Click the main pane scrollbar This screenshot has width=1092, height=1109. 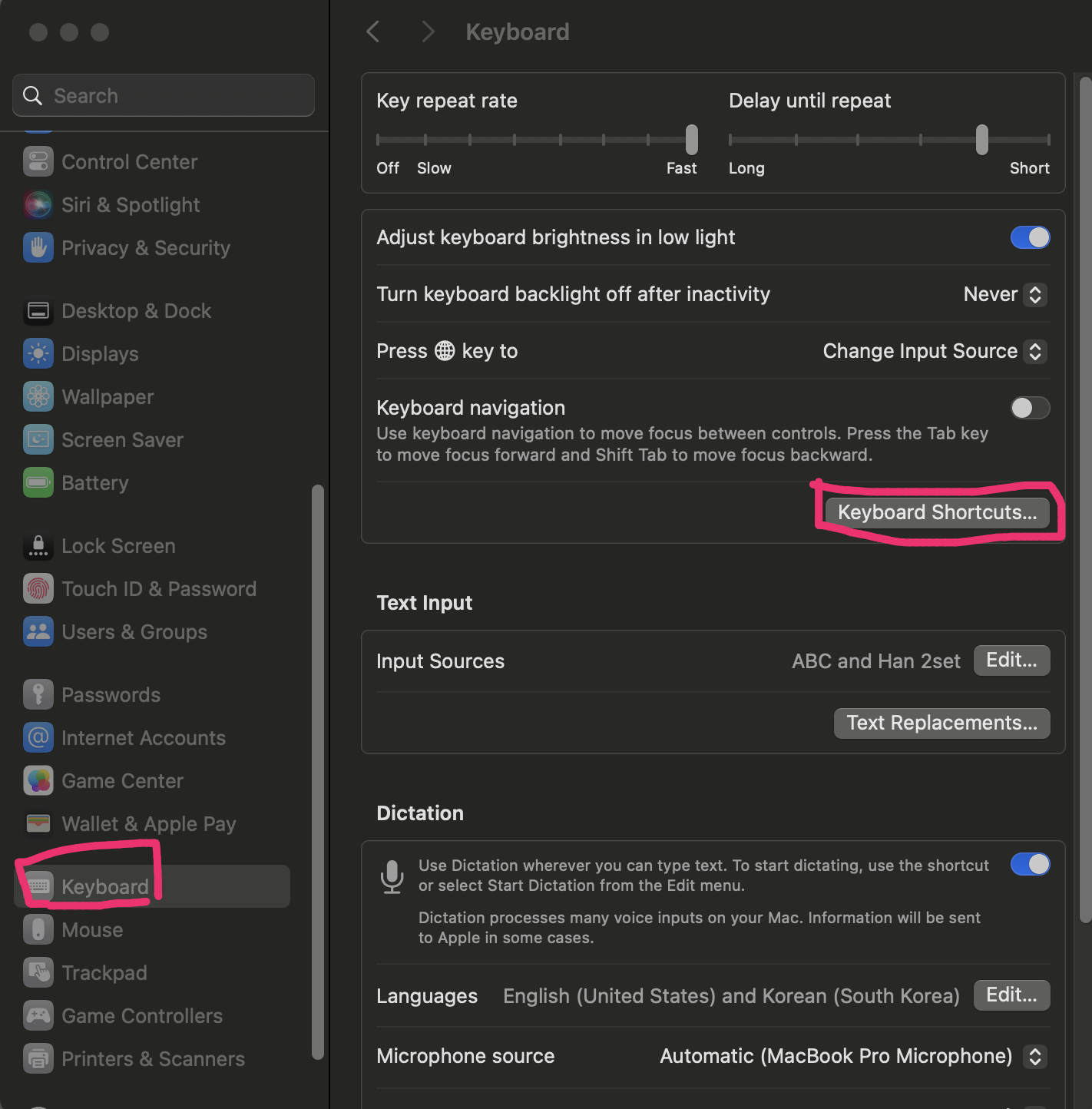(x=1085, y=499)
